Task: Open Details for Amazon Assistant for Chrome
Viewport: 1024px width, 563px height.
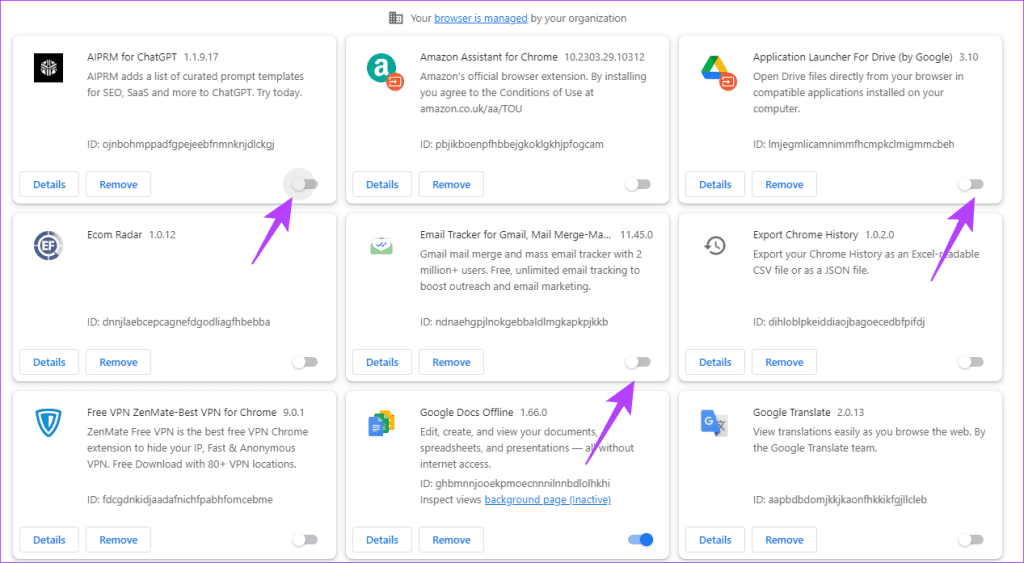Action: pyautogui.click(x=382, y=184)
